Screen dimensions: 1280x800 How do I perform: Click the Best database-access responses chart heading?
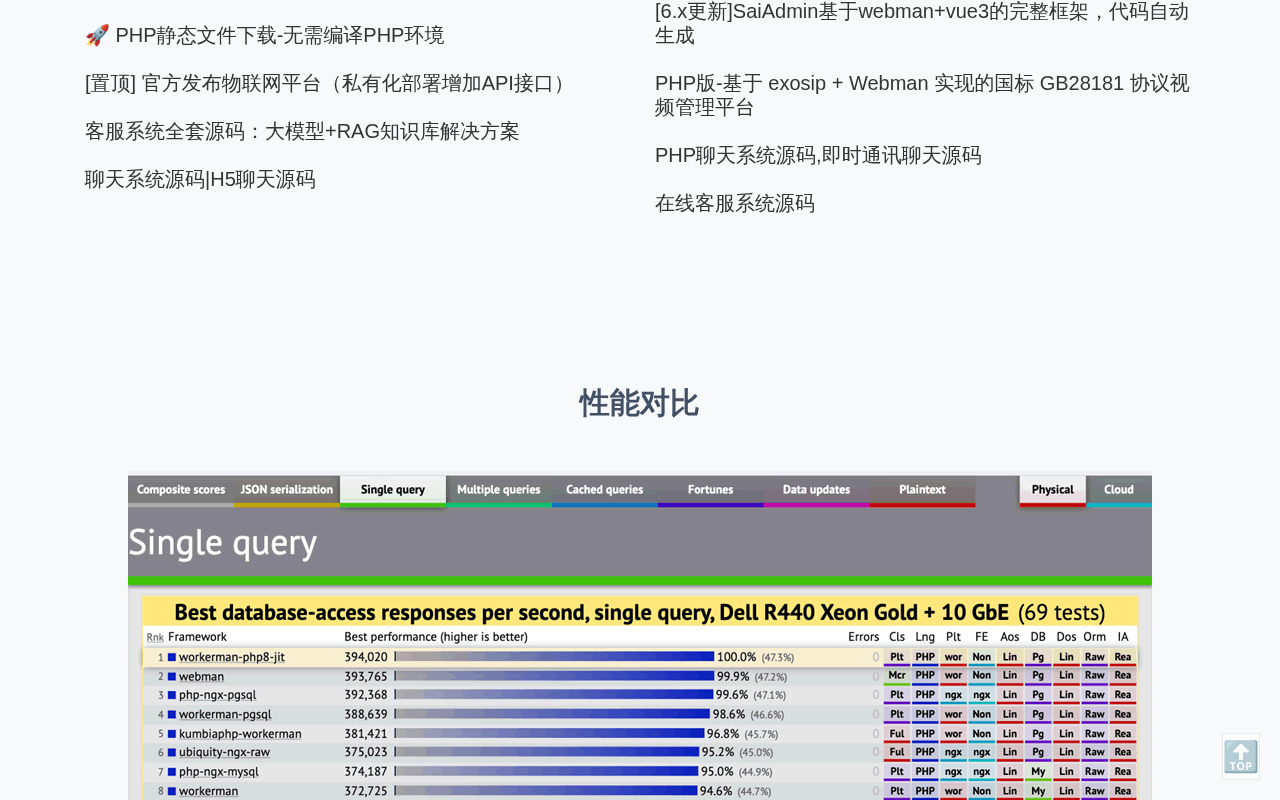(640, 612)
